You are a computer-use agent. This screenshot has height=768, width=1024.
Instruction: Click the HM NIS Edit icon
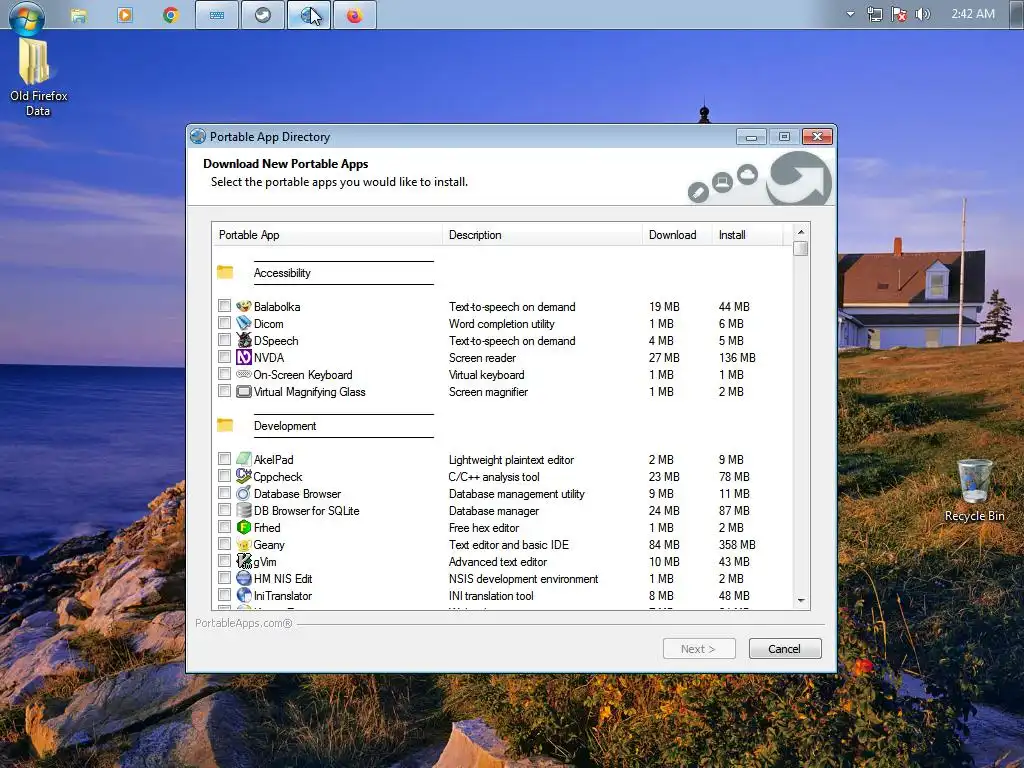[x=244, y=578]
